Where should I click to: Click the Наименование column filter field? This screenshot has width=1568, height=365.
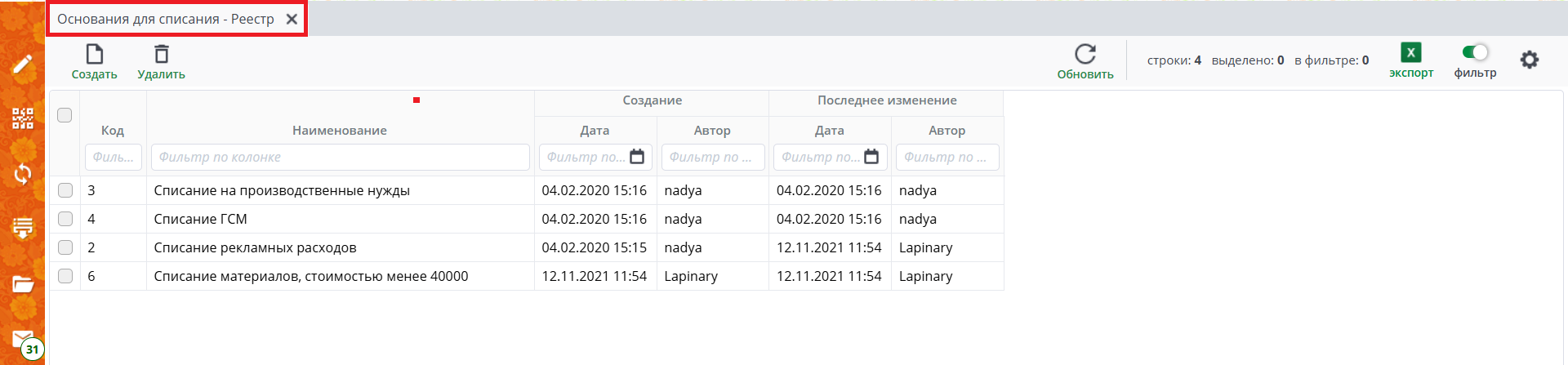340,157
